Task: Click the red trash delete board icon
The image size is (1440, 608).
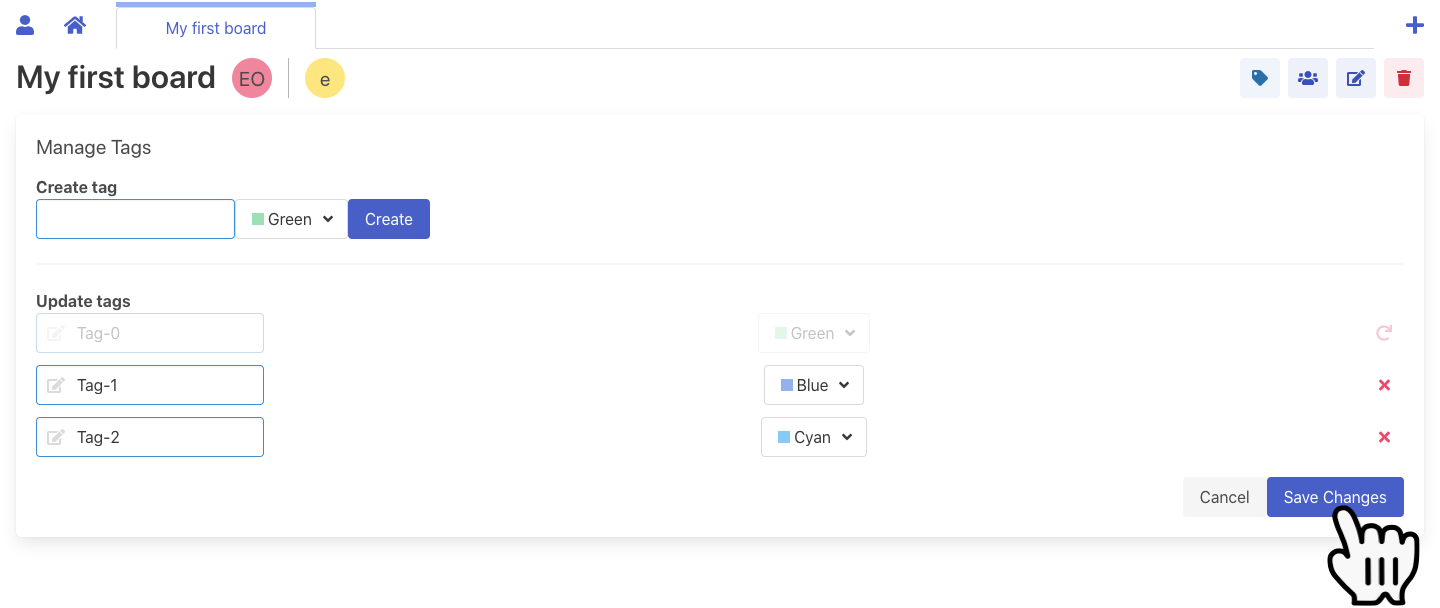Action: (x=1404, y=78)
